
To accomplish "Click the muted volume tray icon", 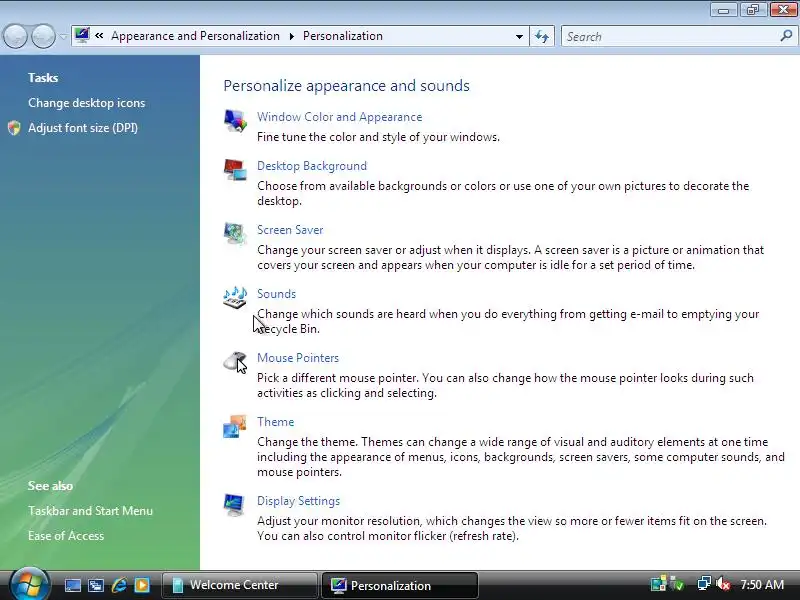I will (x=722, y=584).
